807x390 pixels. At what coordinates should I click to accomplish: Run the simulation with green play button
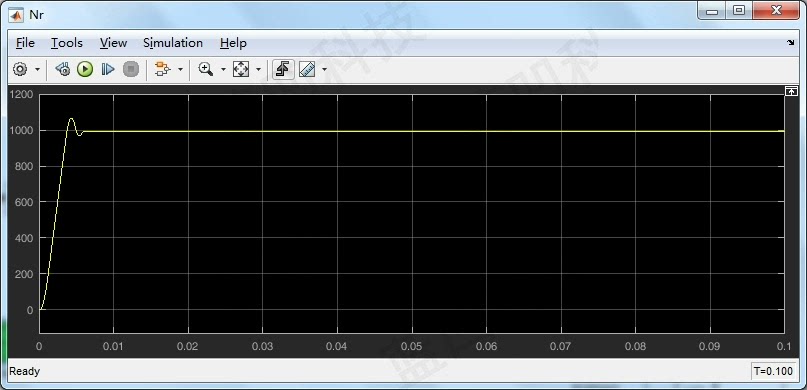tap(85, 69)
